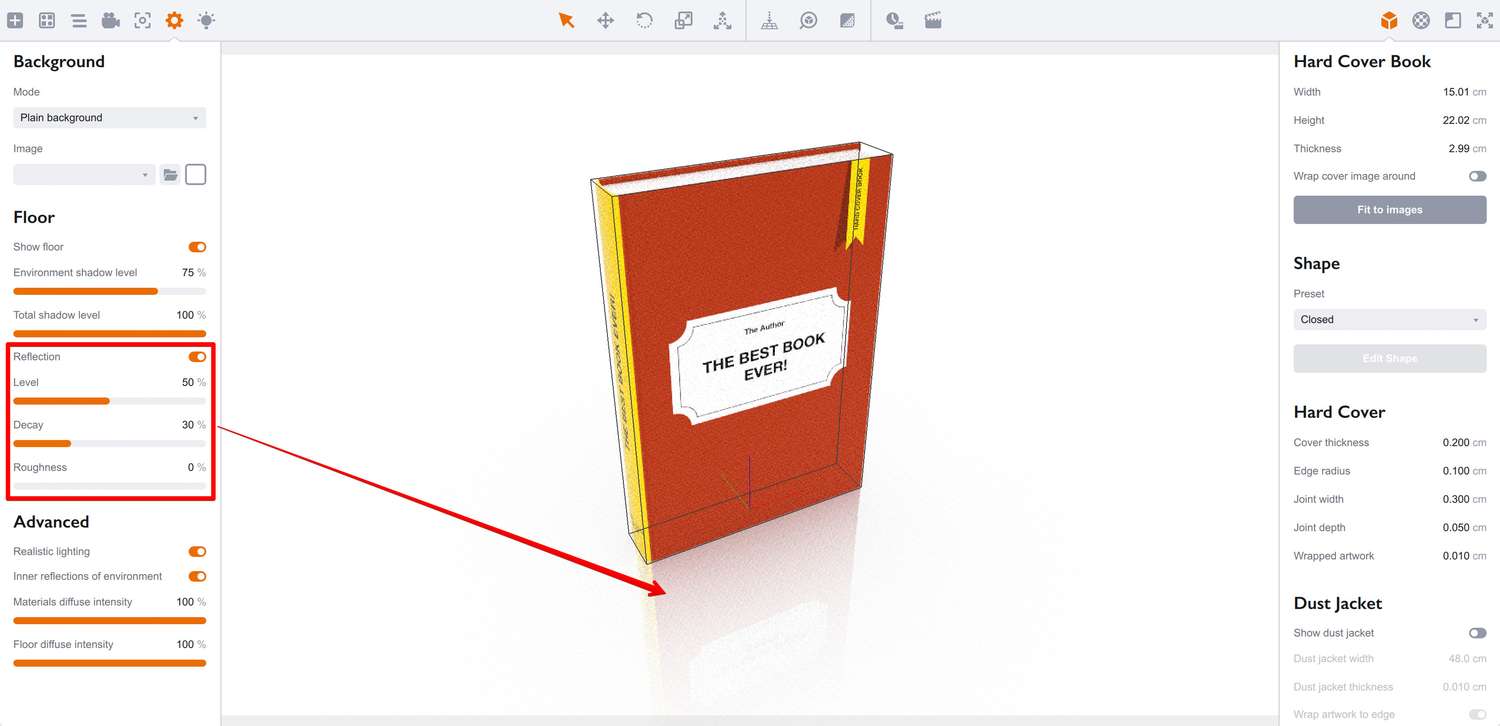1500x726 pixels.
Task: Open the four-square grid panel icon
Action: (x=47, y=20)
